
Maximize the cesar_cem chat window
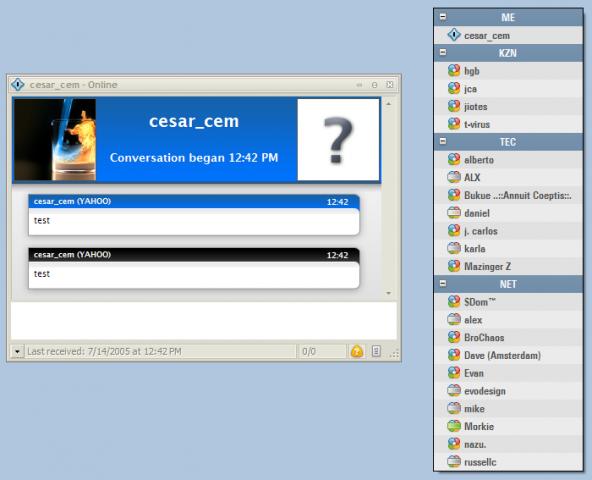tap(374, 85)
